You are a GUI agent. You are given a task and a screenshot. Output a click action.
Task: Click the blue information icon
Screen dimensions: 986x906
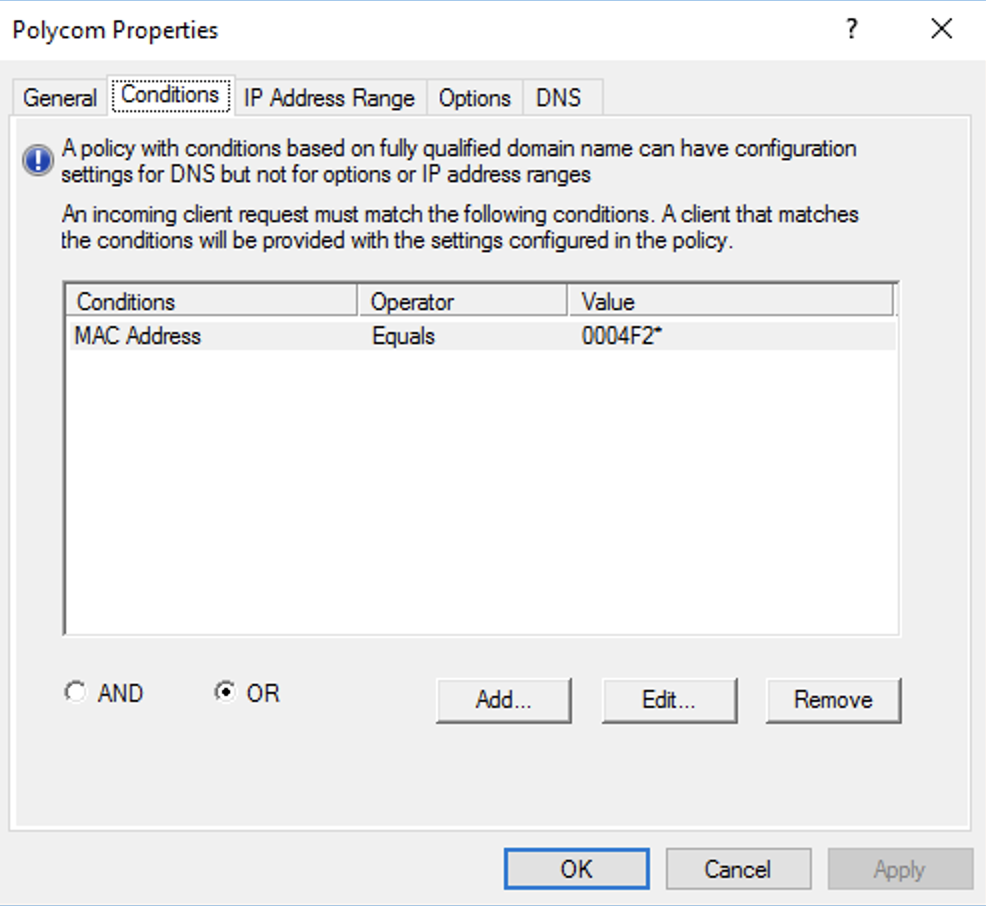(38, 160)
